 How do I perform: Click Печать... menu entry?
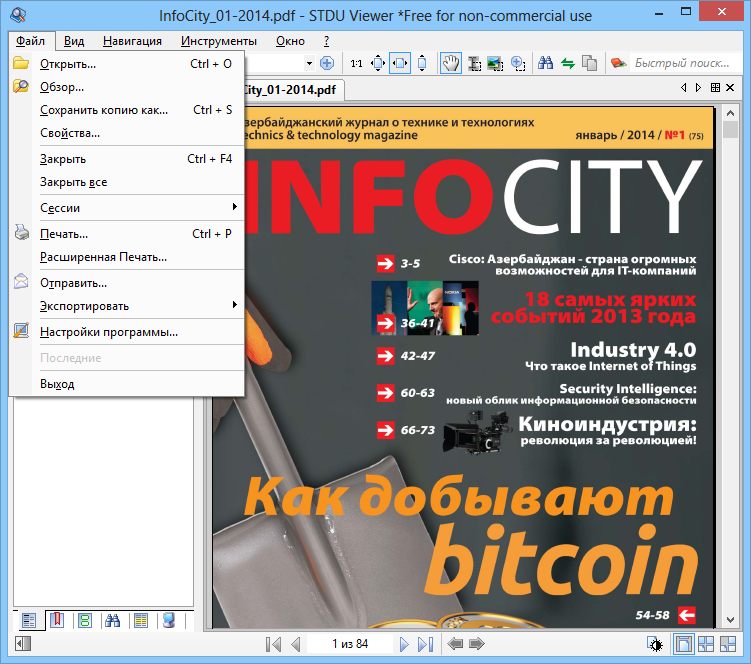[126, 233]
